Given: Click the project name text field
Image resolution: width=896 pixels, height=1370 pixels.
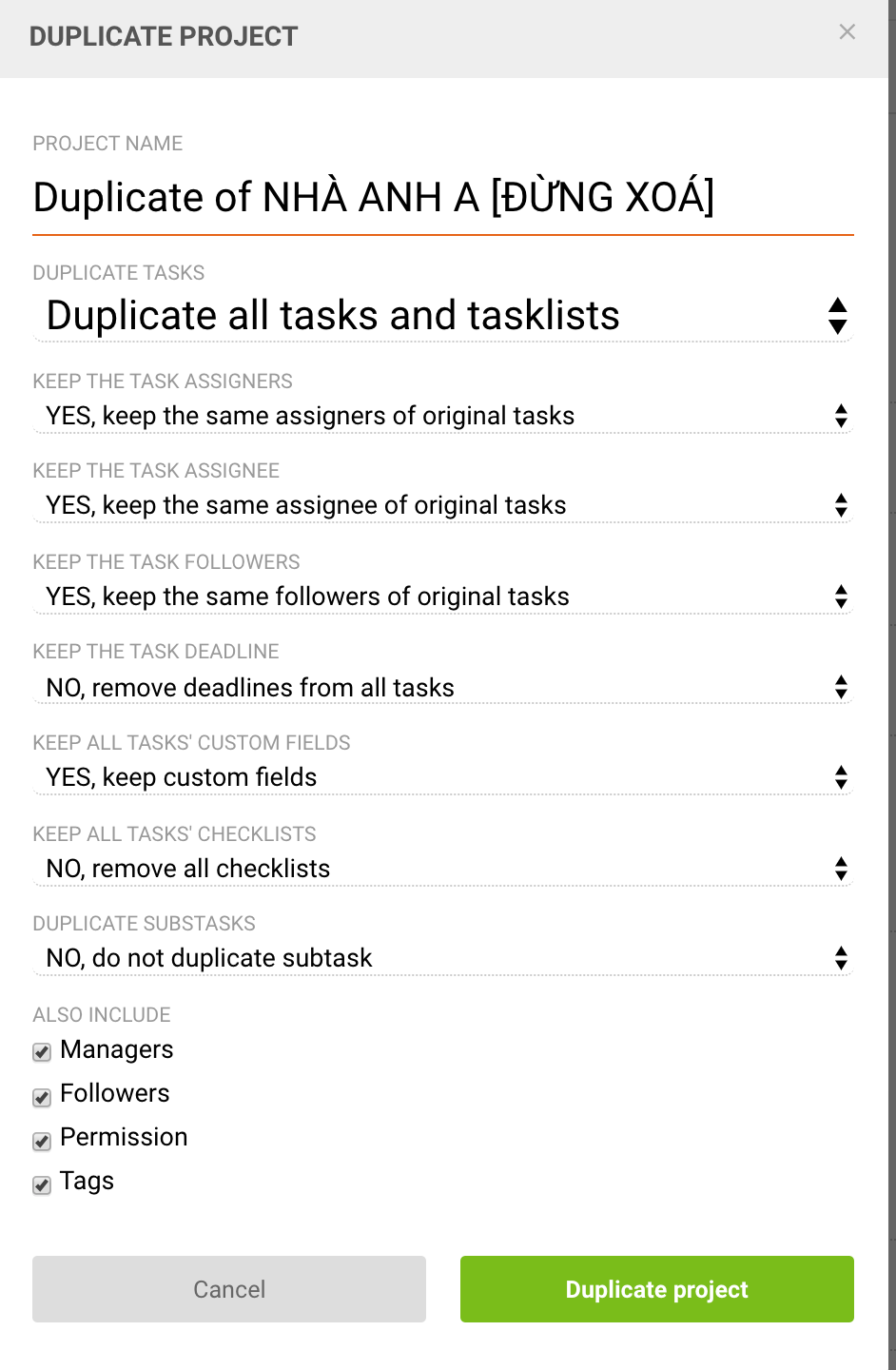Looking at the screenshot, I should tap(443, 198).
